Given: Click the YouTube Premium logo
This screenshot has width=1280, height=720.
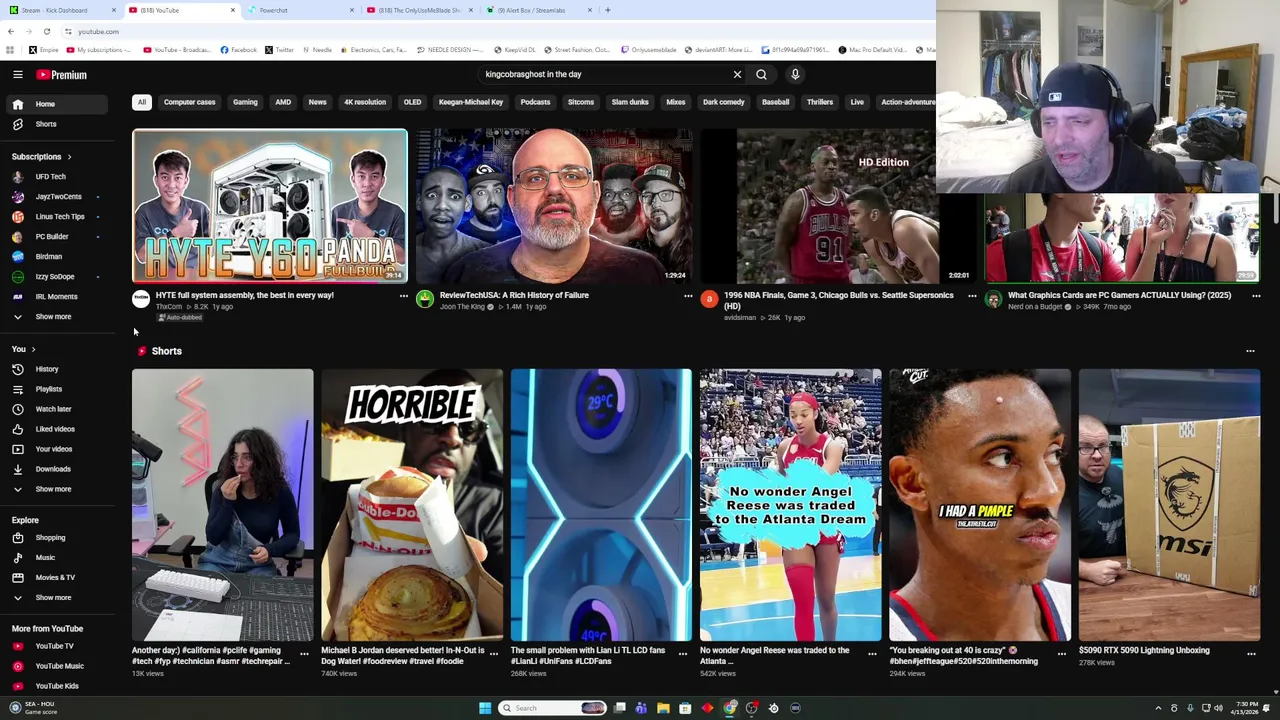Looking at the screenshot, I should pos(62,75).
